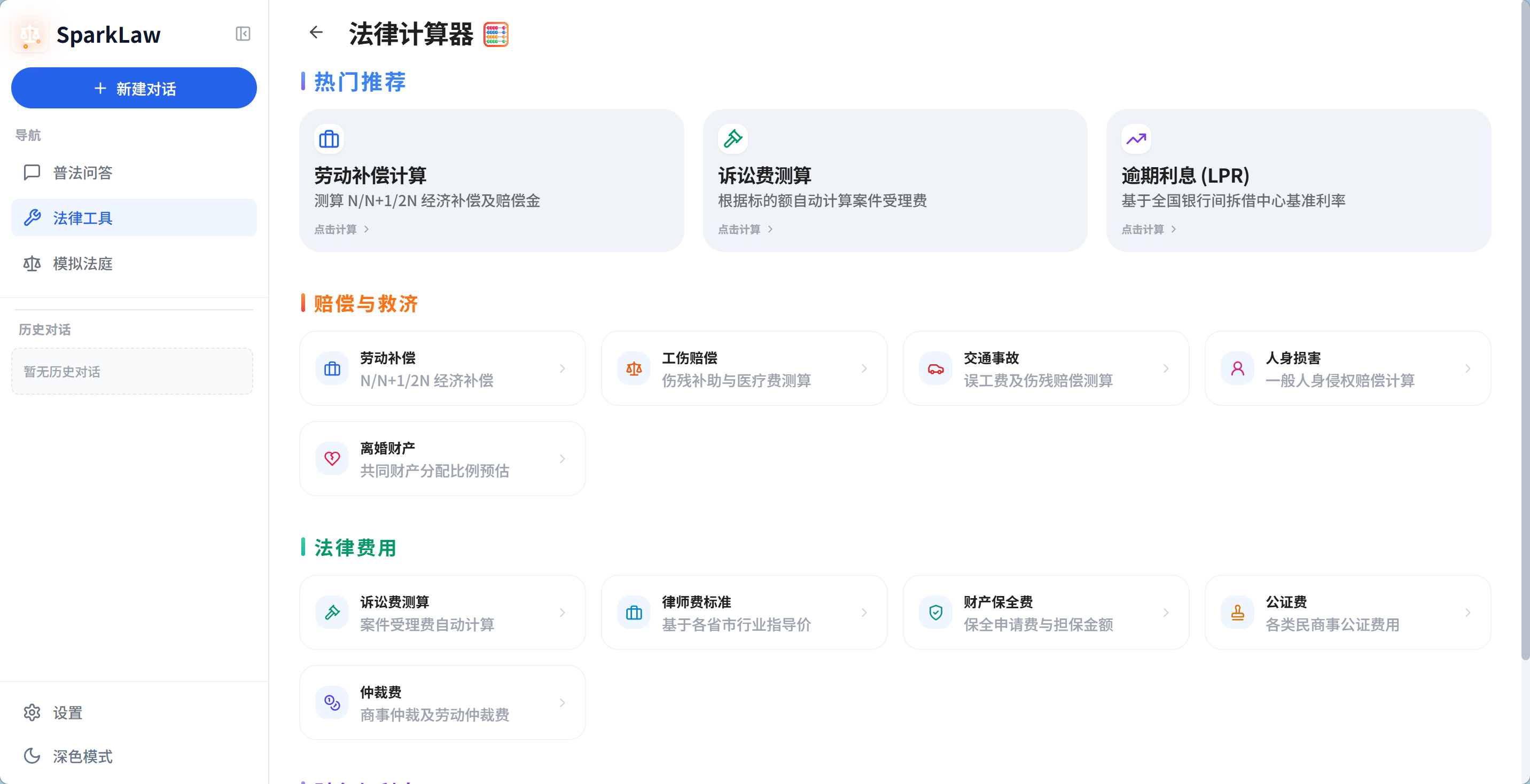
Task: Click the 历史对话 label
Action: pyautogui.click(x=44, y=330)
